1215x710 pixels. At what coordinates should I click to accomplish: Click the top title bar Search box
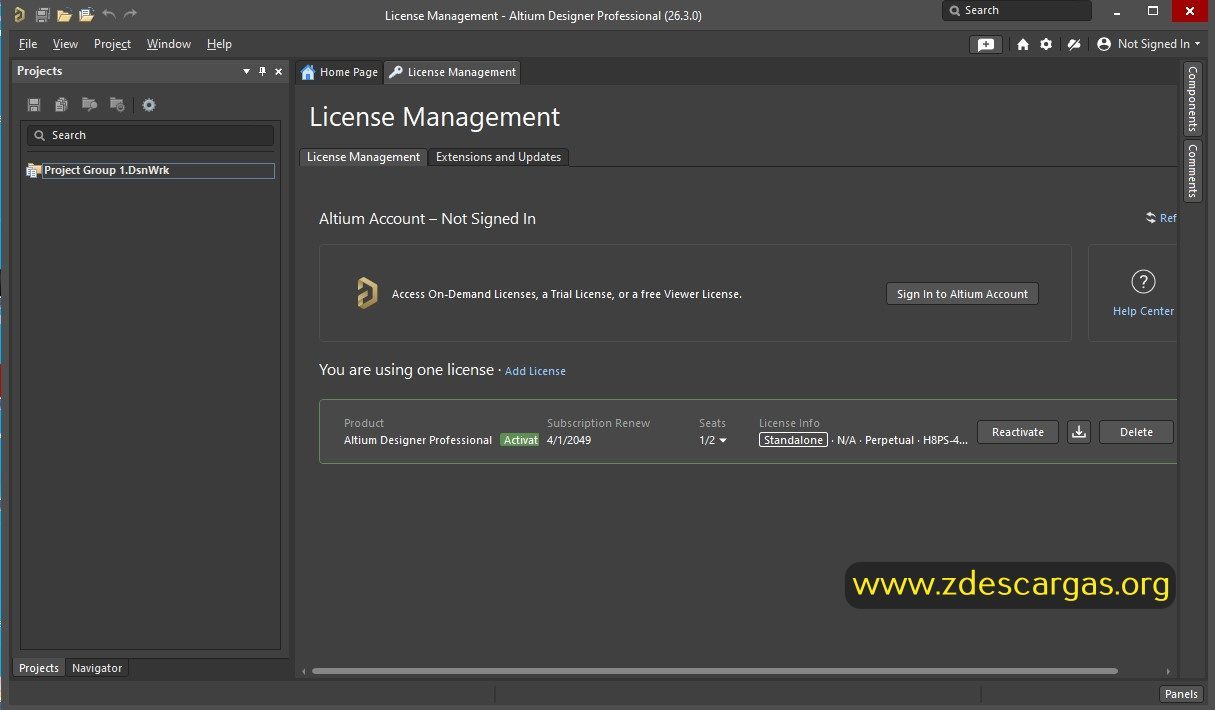(1017, 10)
